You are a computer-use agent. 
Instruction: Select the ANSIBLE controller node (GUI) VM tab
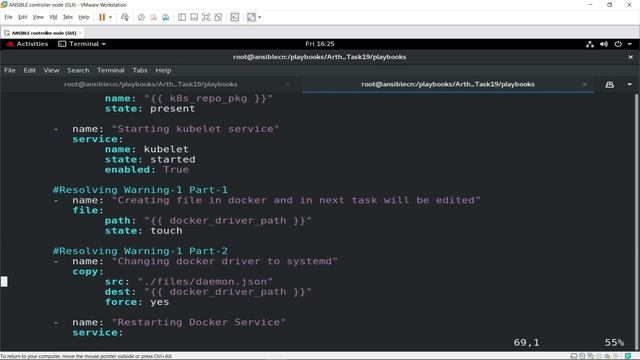(x=41, y=33)
